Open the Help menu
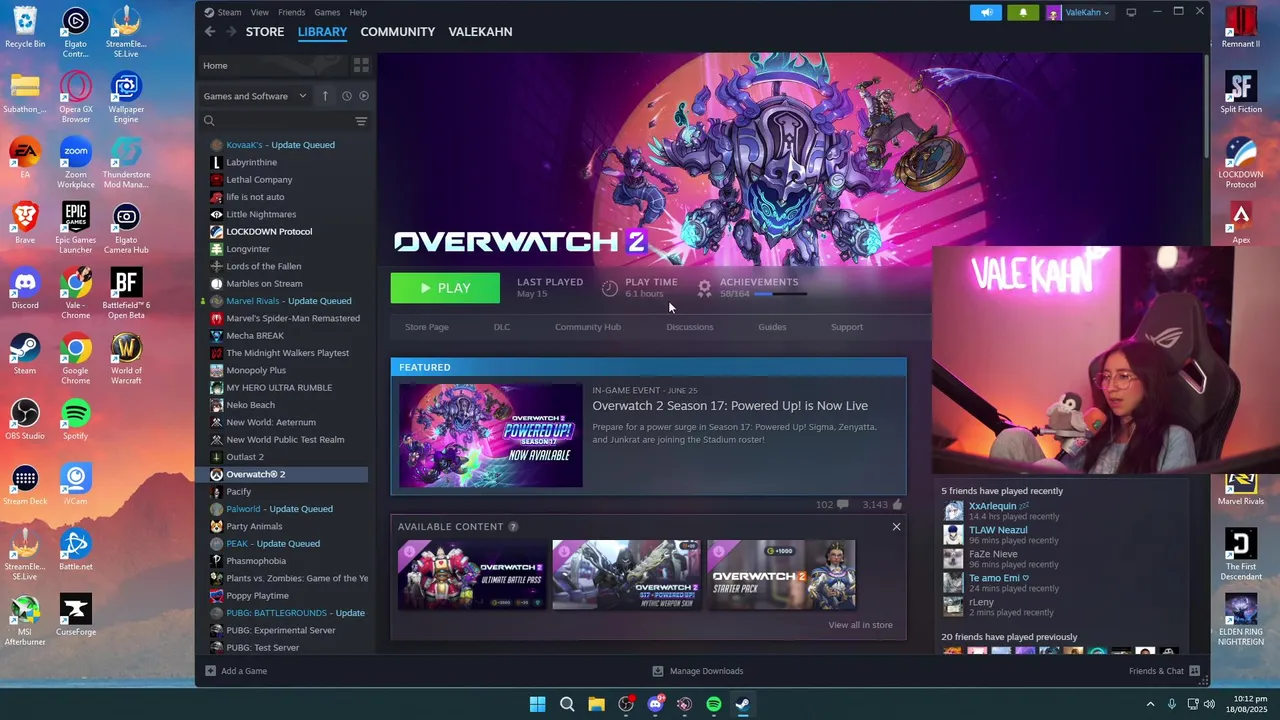 click(358, 12)
